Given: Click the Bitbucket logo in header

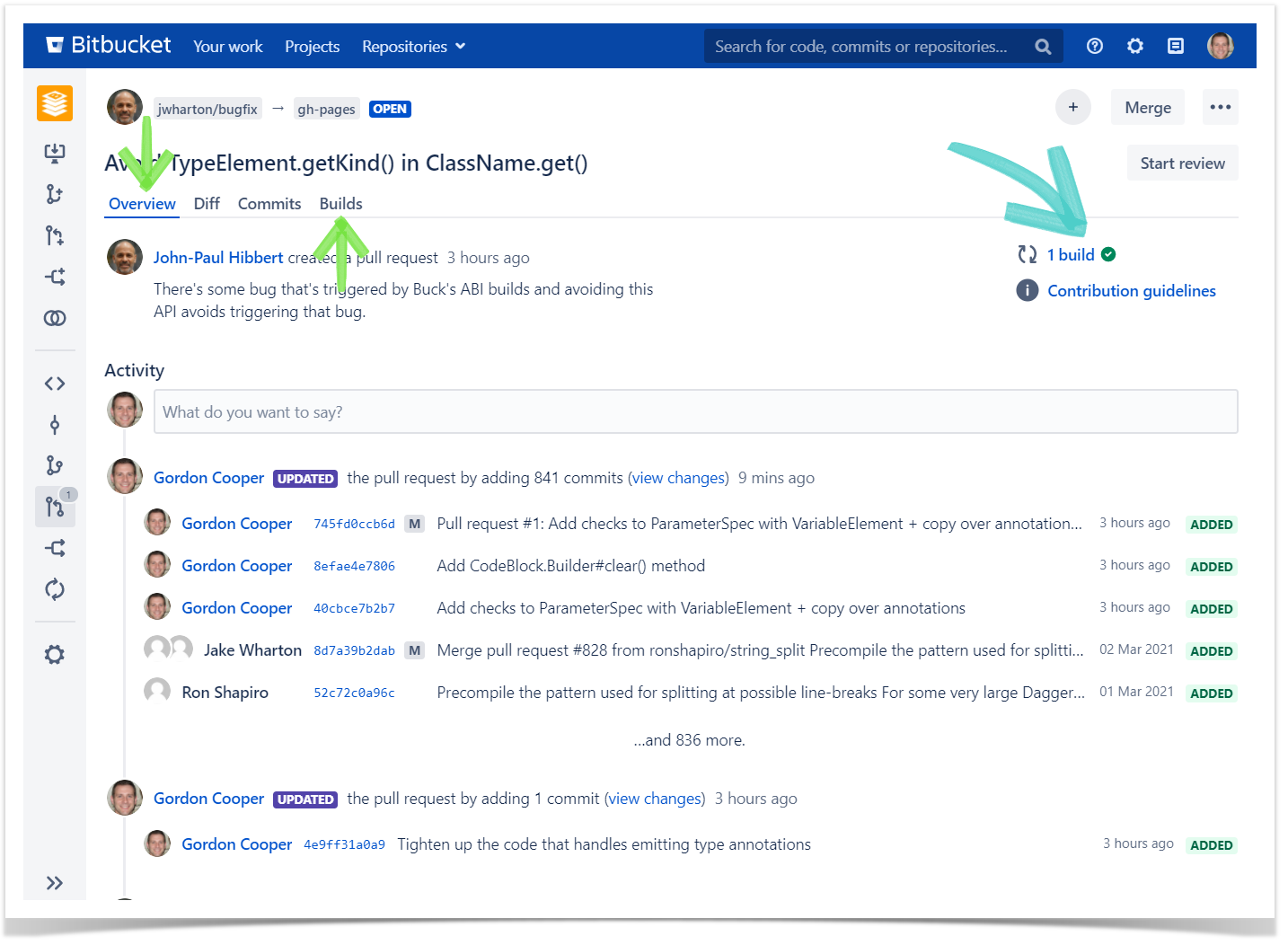Looking at the screenshot, I should [108, 45].
